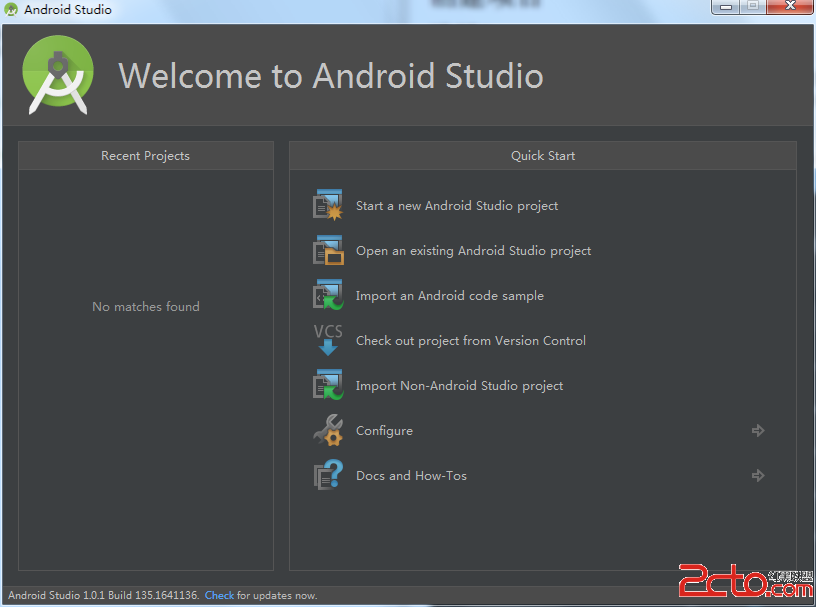The width and height of the screenshot is (816, 607).
Task: Select Import Non-Android Studio project
Action: [459, 386]
